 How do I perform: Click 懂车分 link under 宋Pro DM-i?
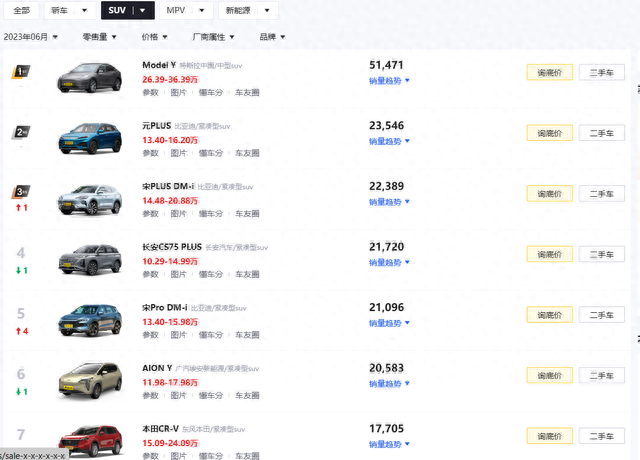pos(211,335)
